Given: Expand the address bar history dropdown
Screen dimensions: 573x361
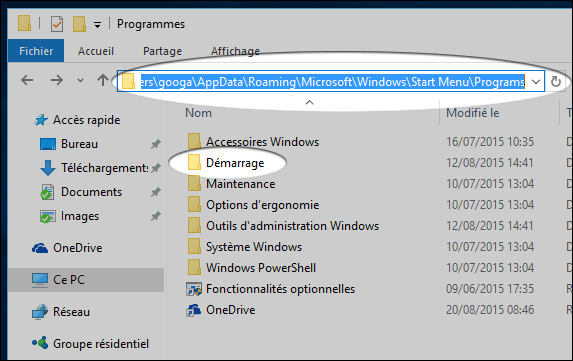Looking at the screenshot, I should [x=536, y=81].
